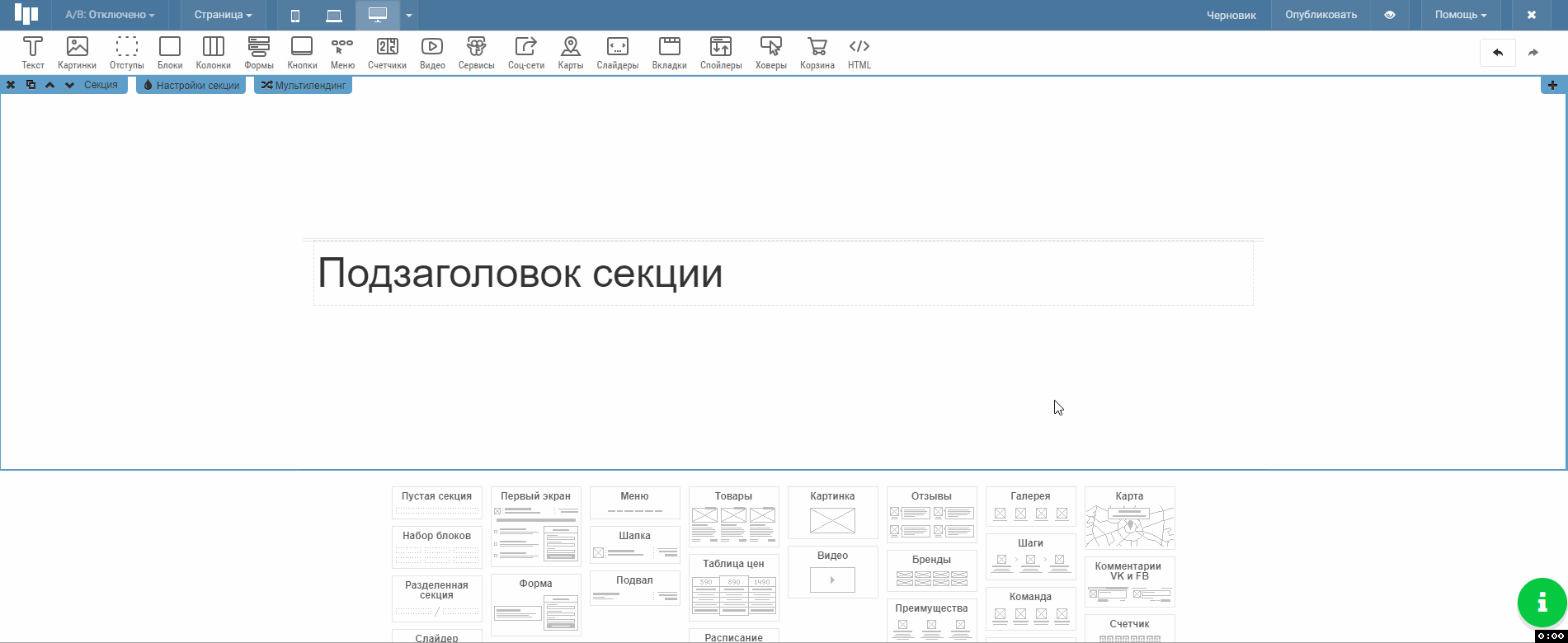Add the Первый экран template
1568x643 pixels.
pyautogui.click(x=535, y=527)
